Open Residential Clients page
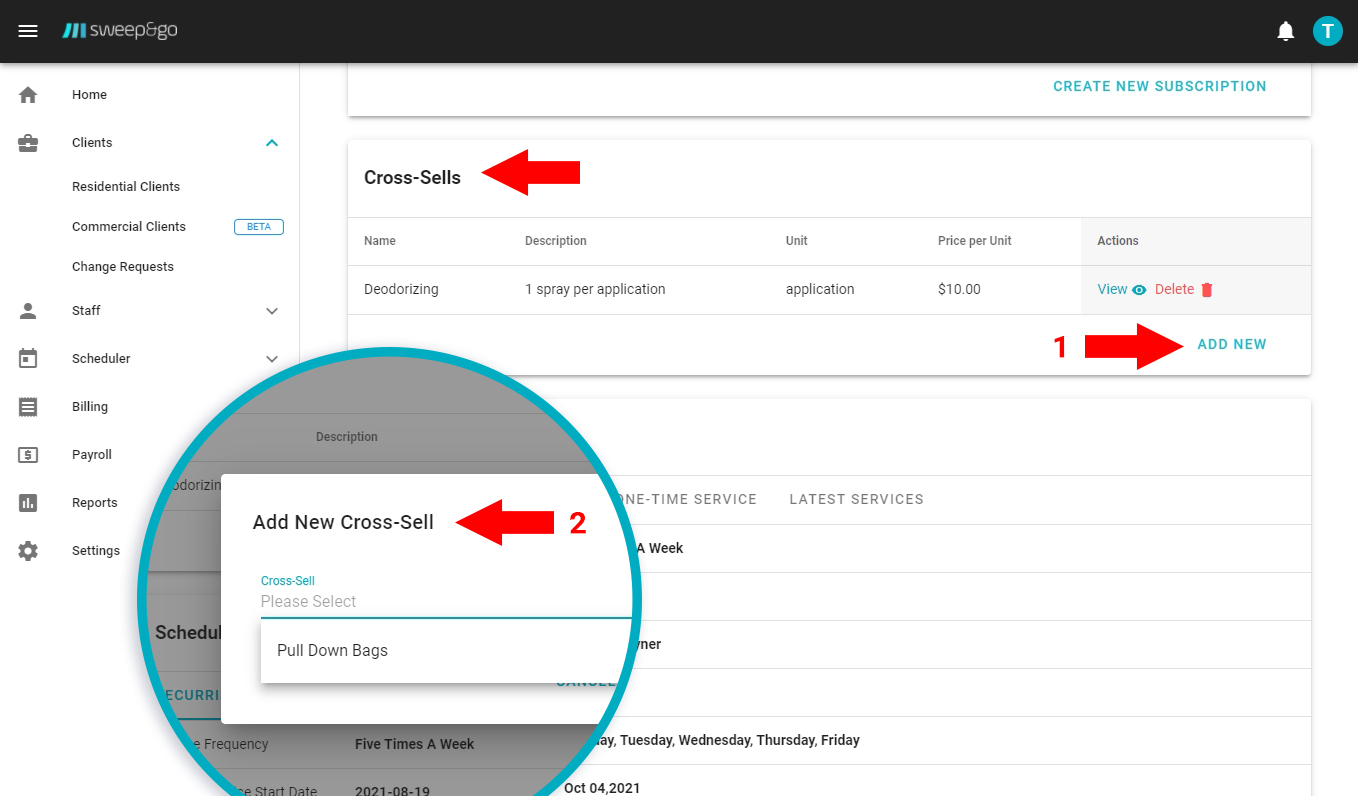 [x=126, y=187]
